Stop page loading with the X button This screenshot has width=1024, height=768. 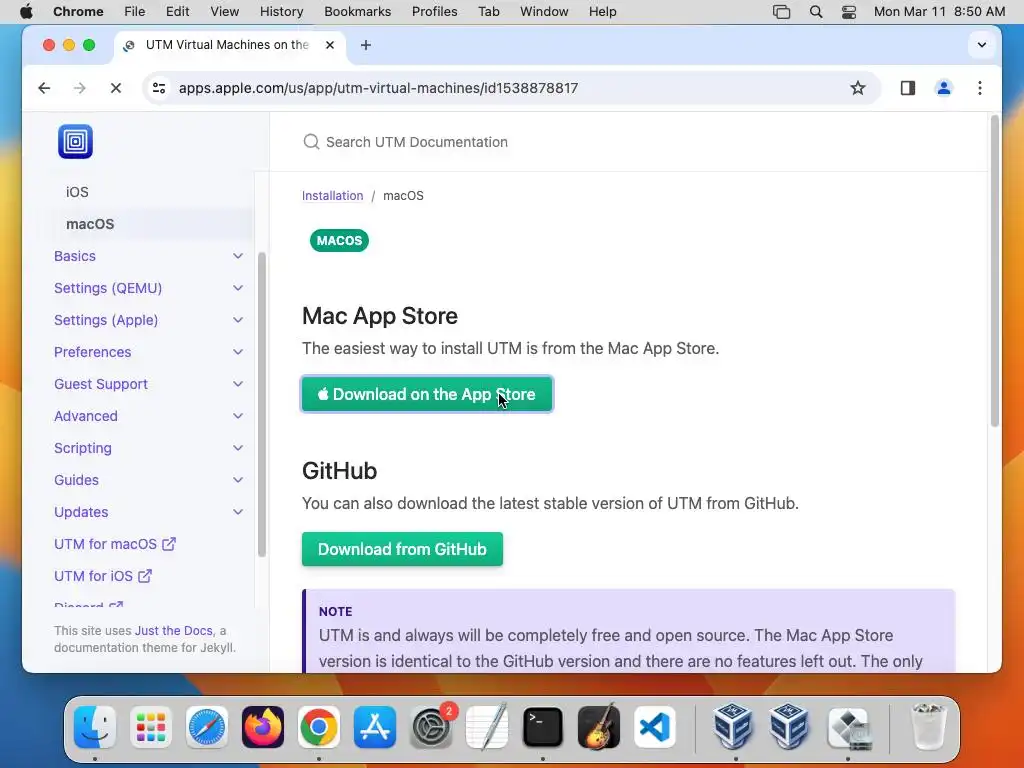tap(116, 88)
